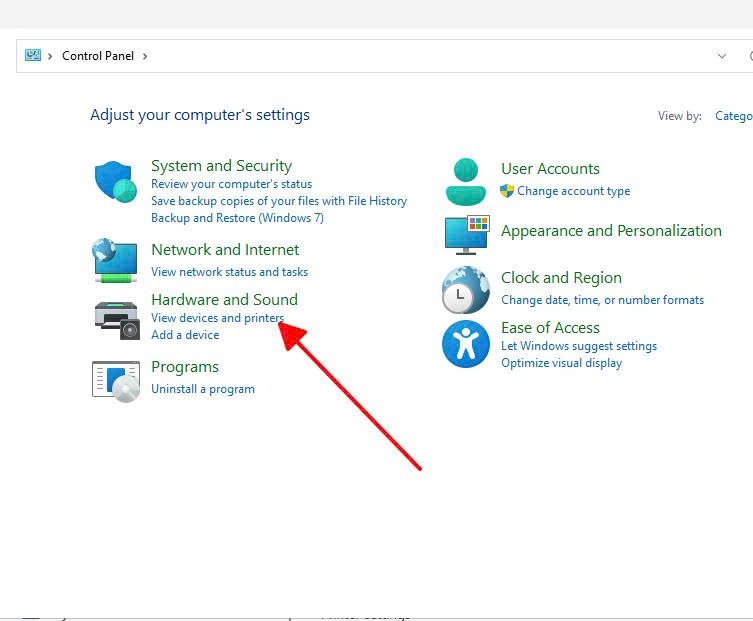Open Review your computer's status

[x=231, y=184]
